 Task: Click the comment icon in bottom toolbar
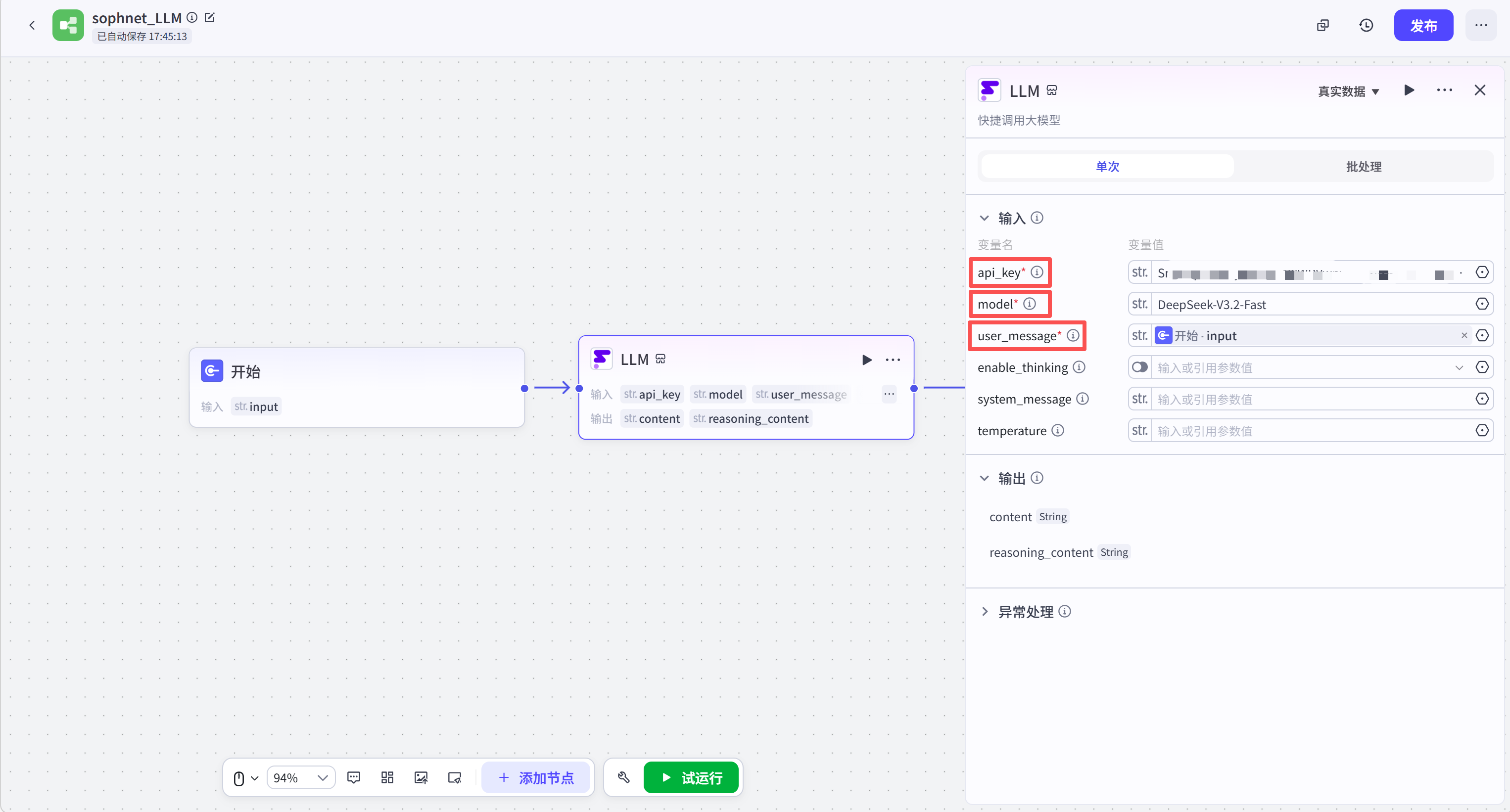click(353, 777)
